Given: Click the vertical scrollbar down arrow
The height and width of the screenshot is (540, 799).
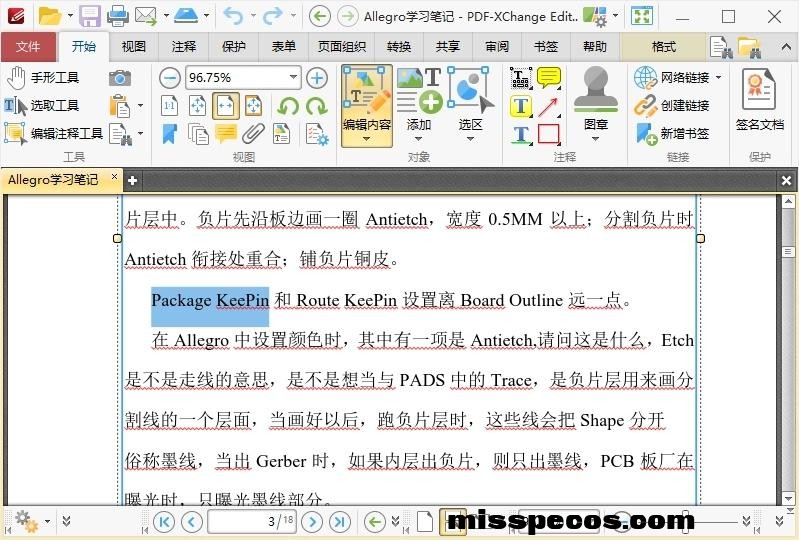Looking at the screenshot, I should tap(788, 499).
